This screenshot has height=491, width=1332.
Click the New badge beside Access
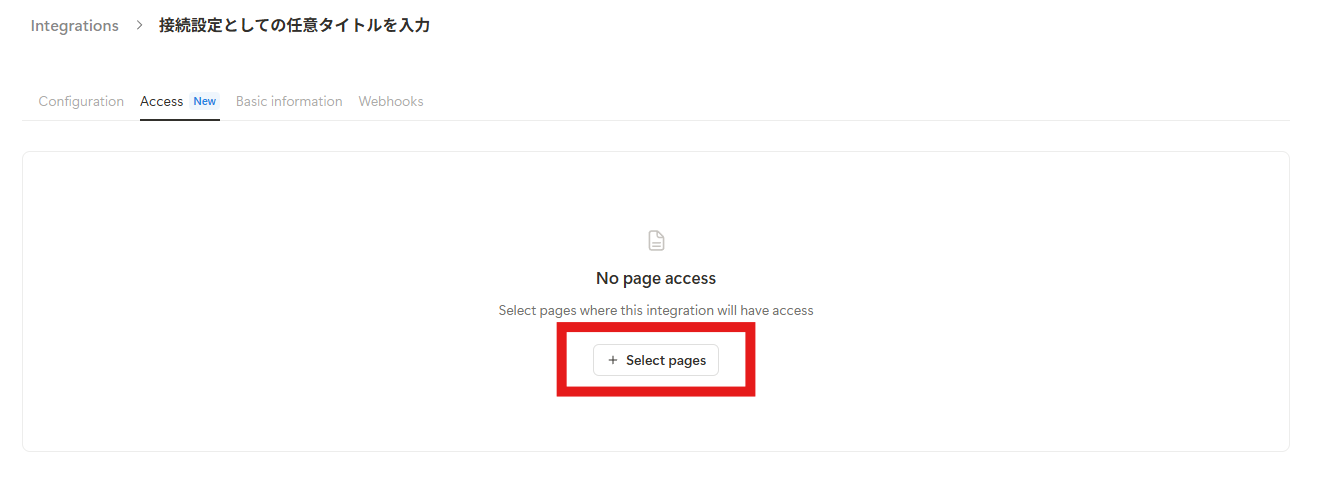tap(205, 101)
